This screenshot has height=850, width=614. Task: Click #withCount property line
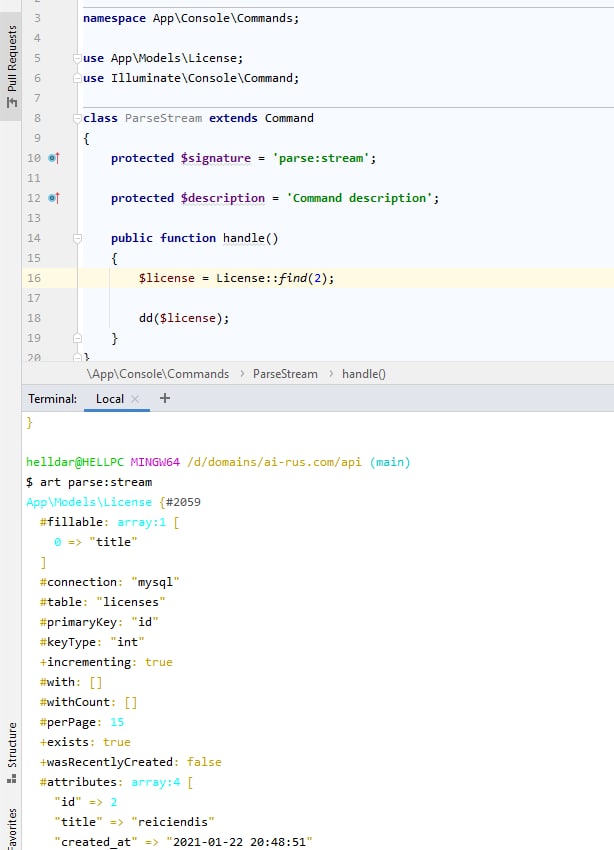coord(88,702)
